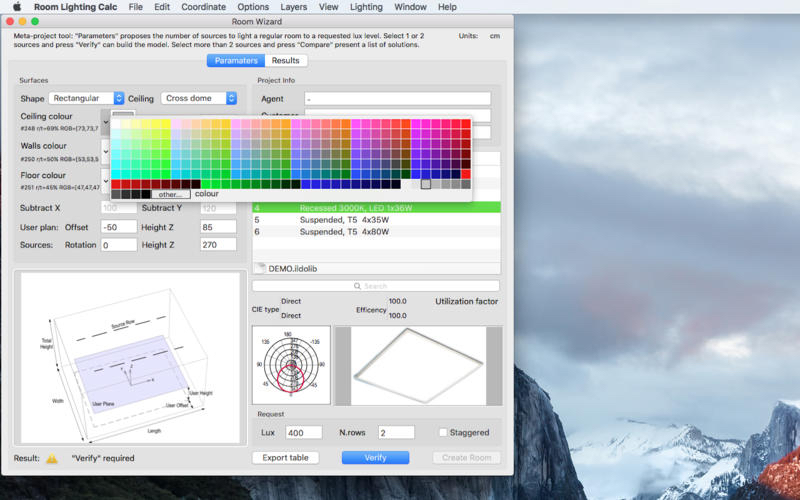Open the Room Lighting Calc app menu
The image size is (800, 500).
pos(75,7)
